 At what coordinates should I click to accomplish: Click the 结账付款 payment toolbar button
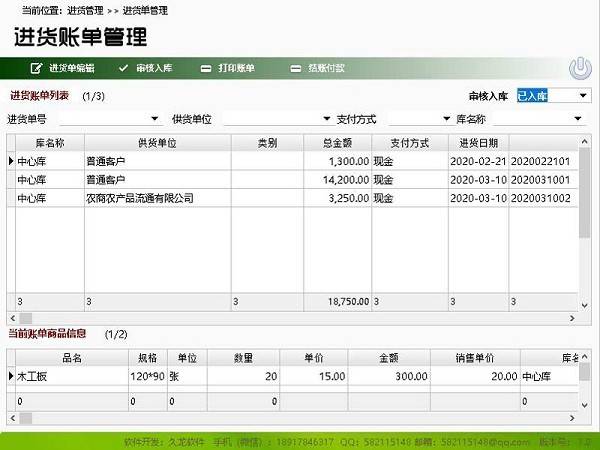[x=318, y=68]
